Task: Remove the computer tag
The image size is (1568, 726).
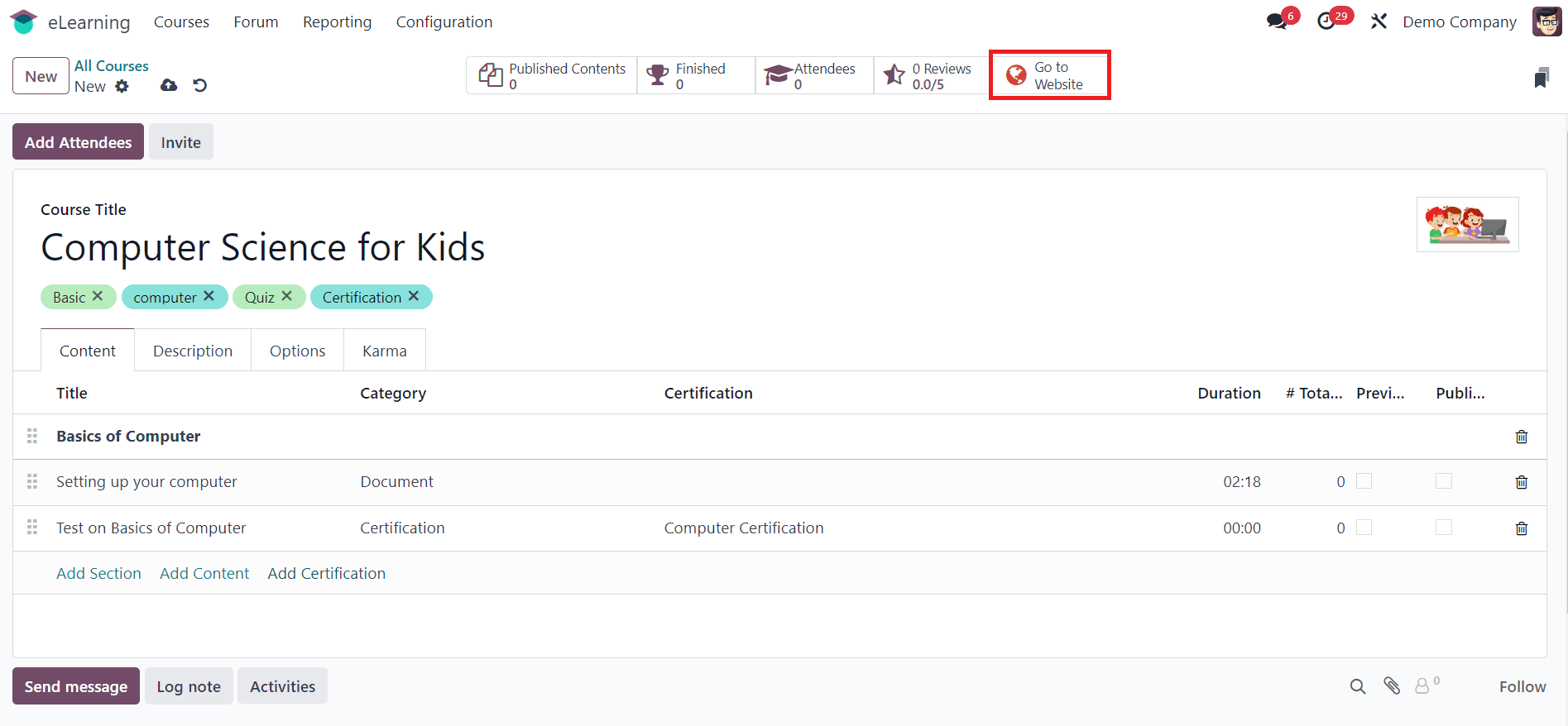Action: click(209, 296)
